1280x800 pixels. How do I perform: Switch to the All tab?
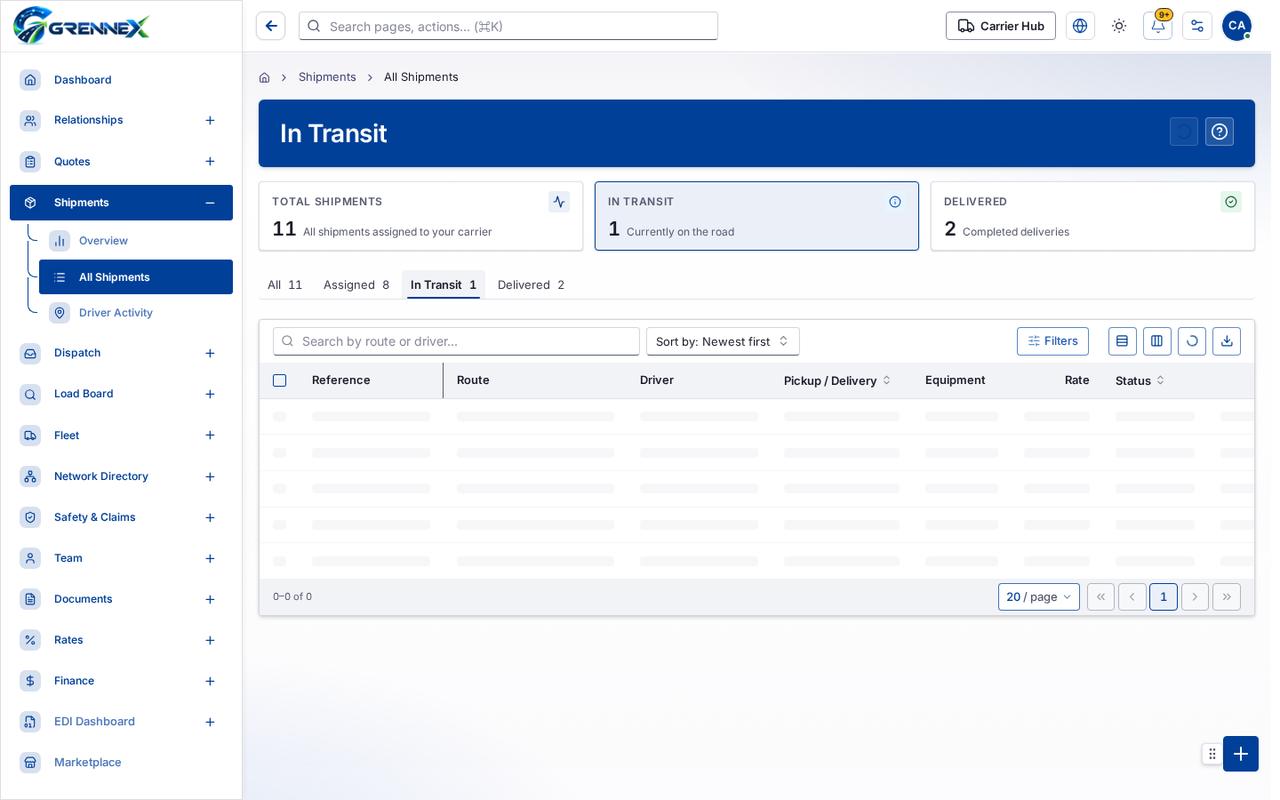[x=285, y=285]
